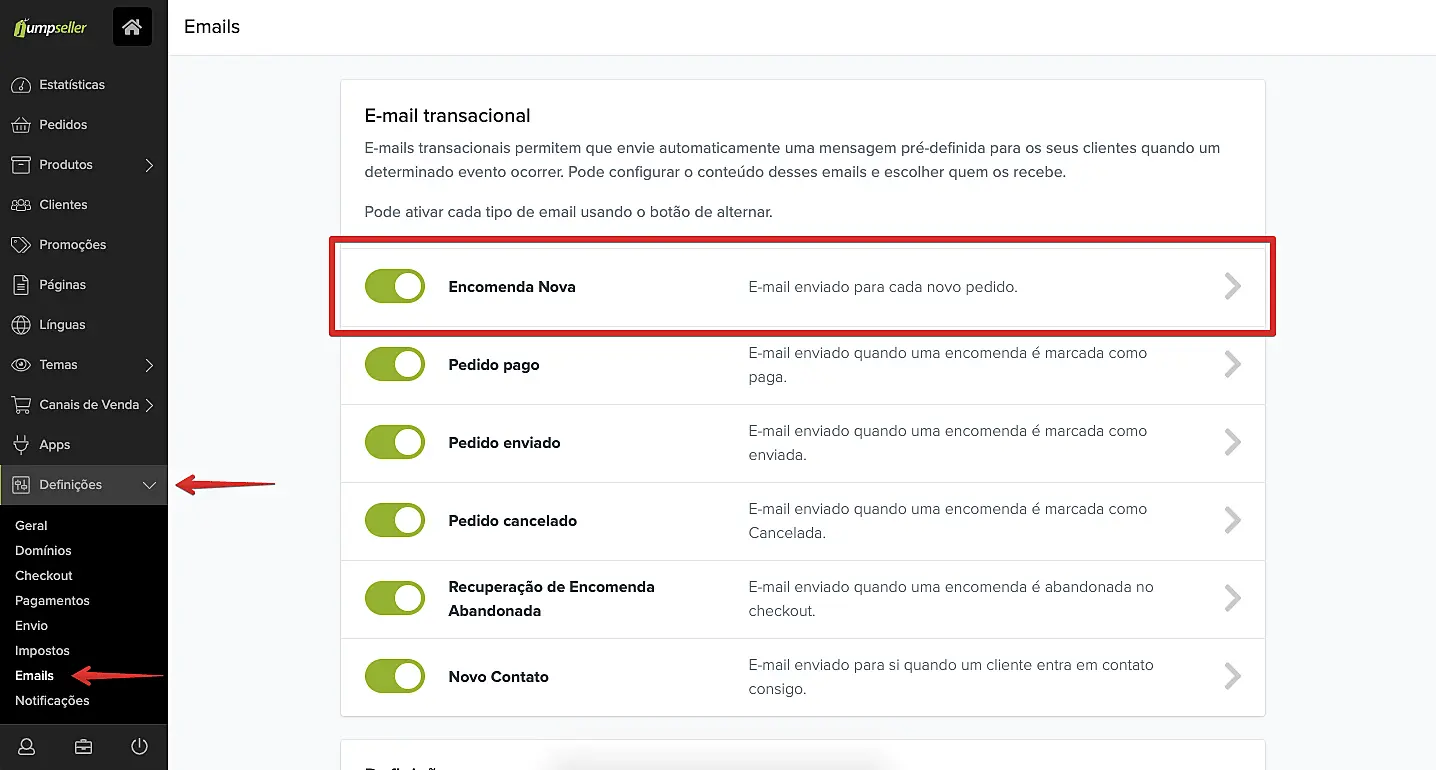Collapse the Definições menu chevron
The width and height of the screenshot is (1436, 770).
[x=149, y=485]
